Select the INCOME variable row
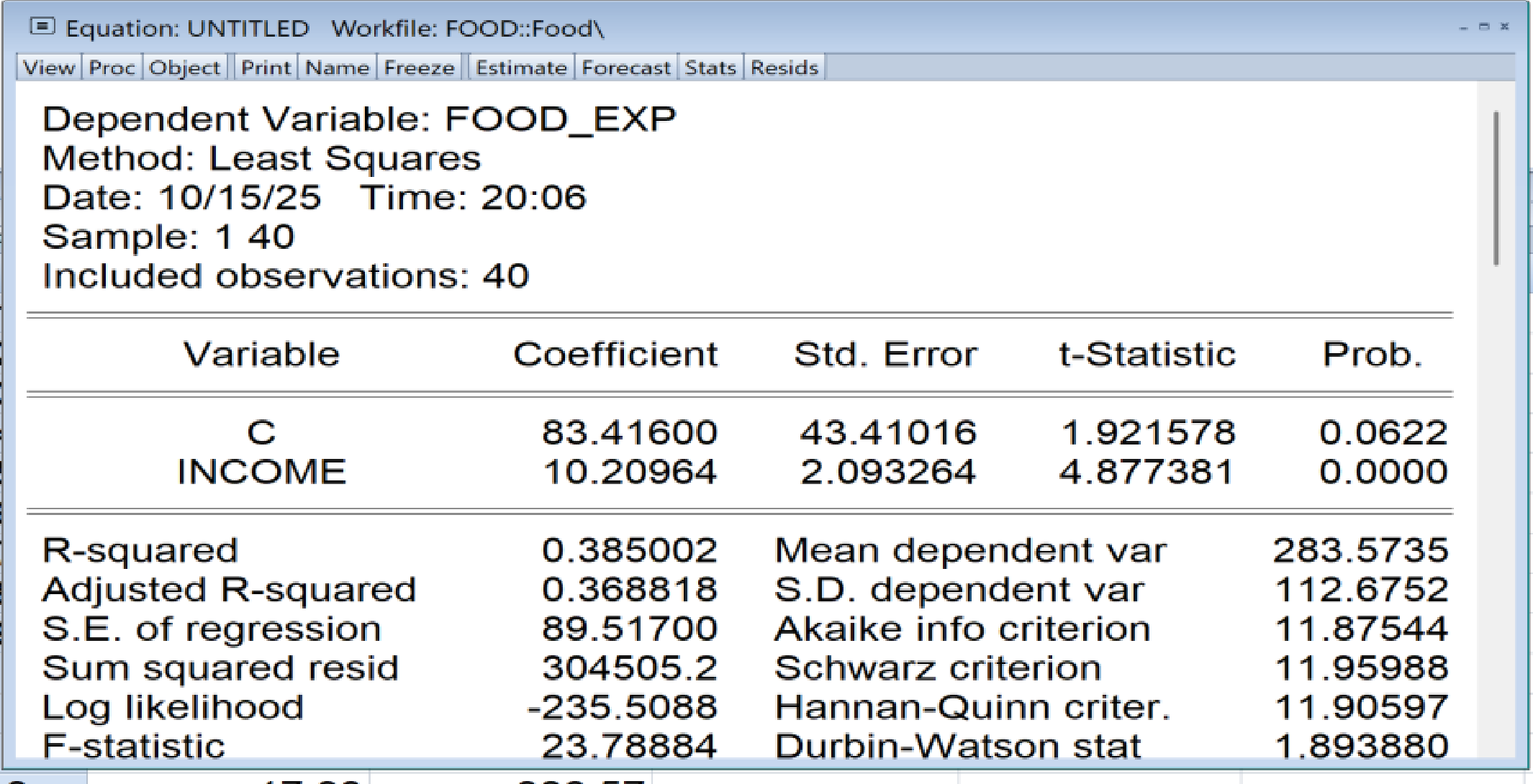Viewport: 1533px width, 784px height. [262, 473]
